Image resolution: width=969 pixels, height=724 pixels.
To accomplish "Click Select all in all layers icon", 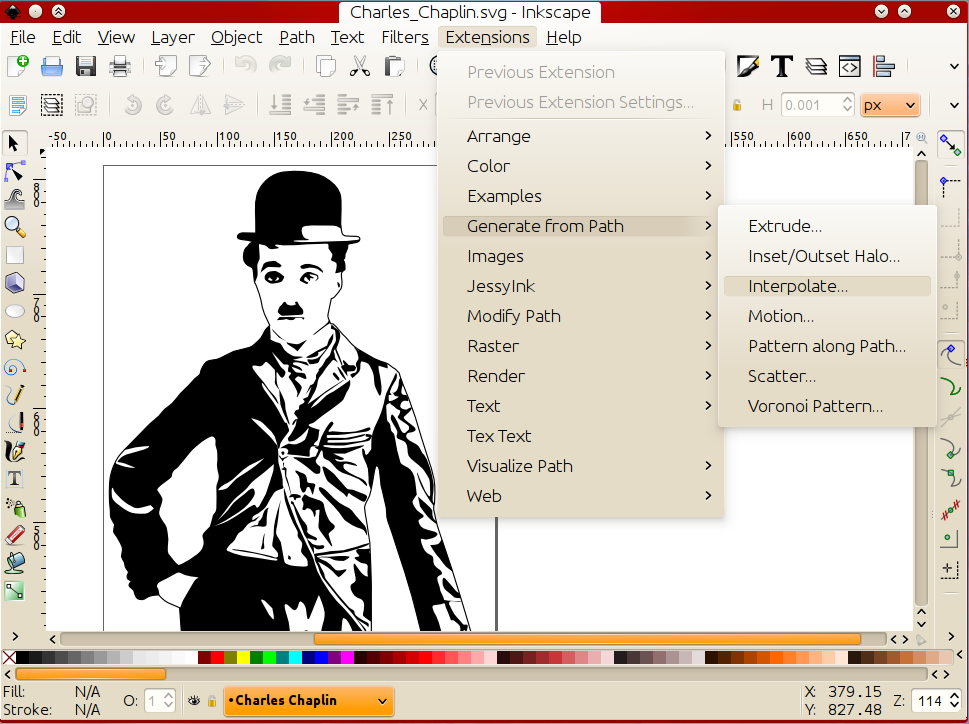I will [52, 105].
